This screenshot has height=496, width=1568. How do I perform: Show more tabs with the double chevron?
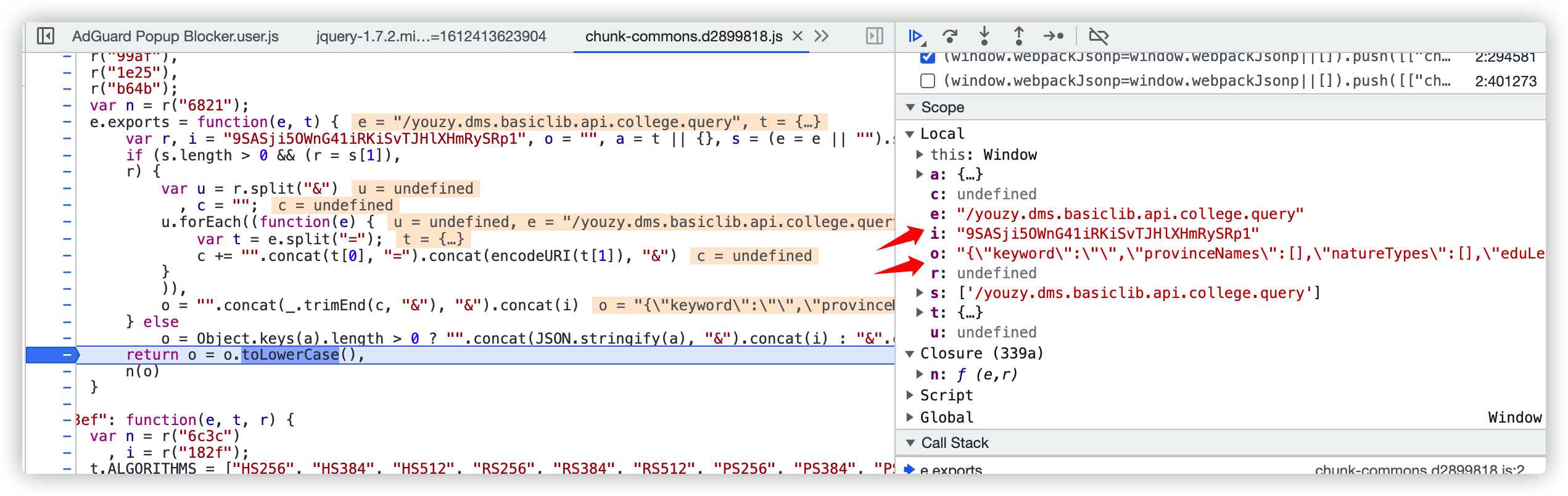822,36
